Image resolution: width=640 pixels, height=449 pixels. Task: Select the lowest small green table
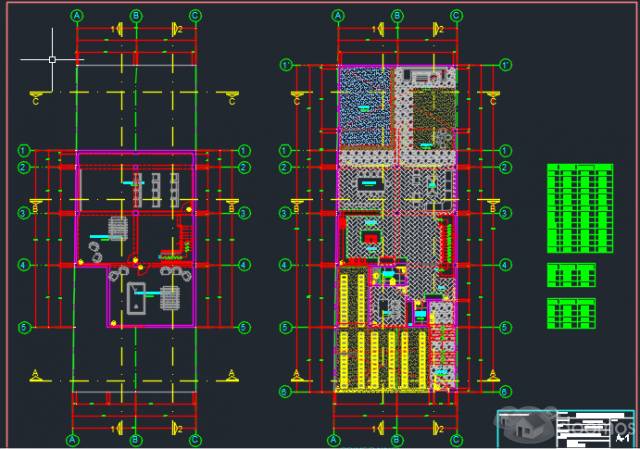coord(571,313)
